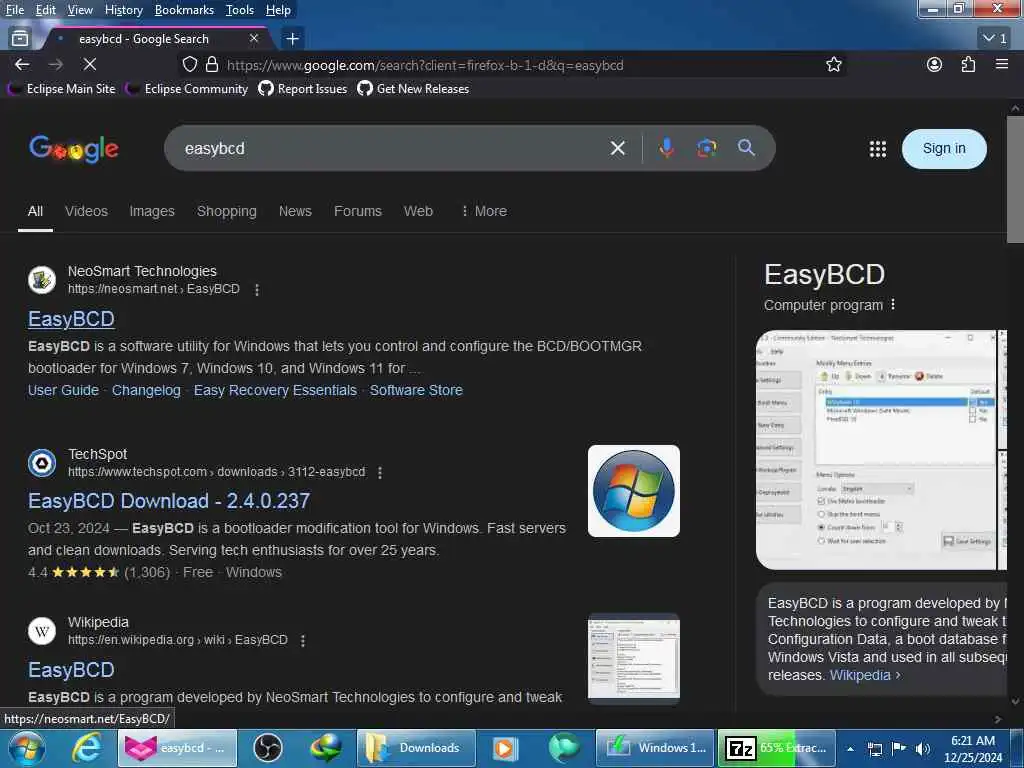This screenshot has height=768, width=1024.
Task: Click the volume speaker tray icon
Action: click(x=922, y=748)
